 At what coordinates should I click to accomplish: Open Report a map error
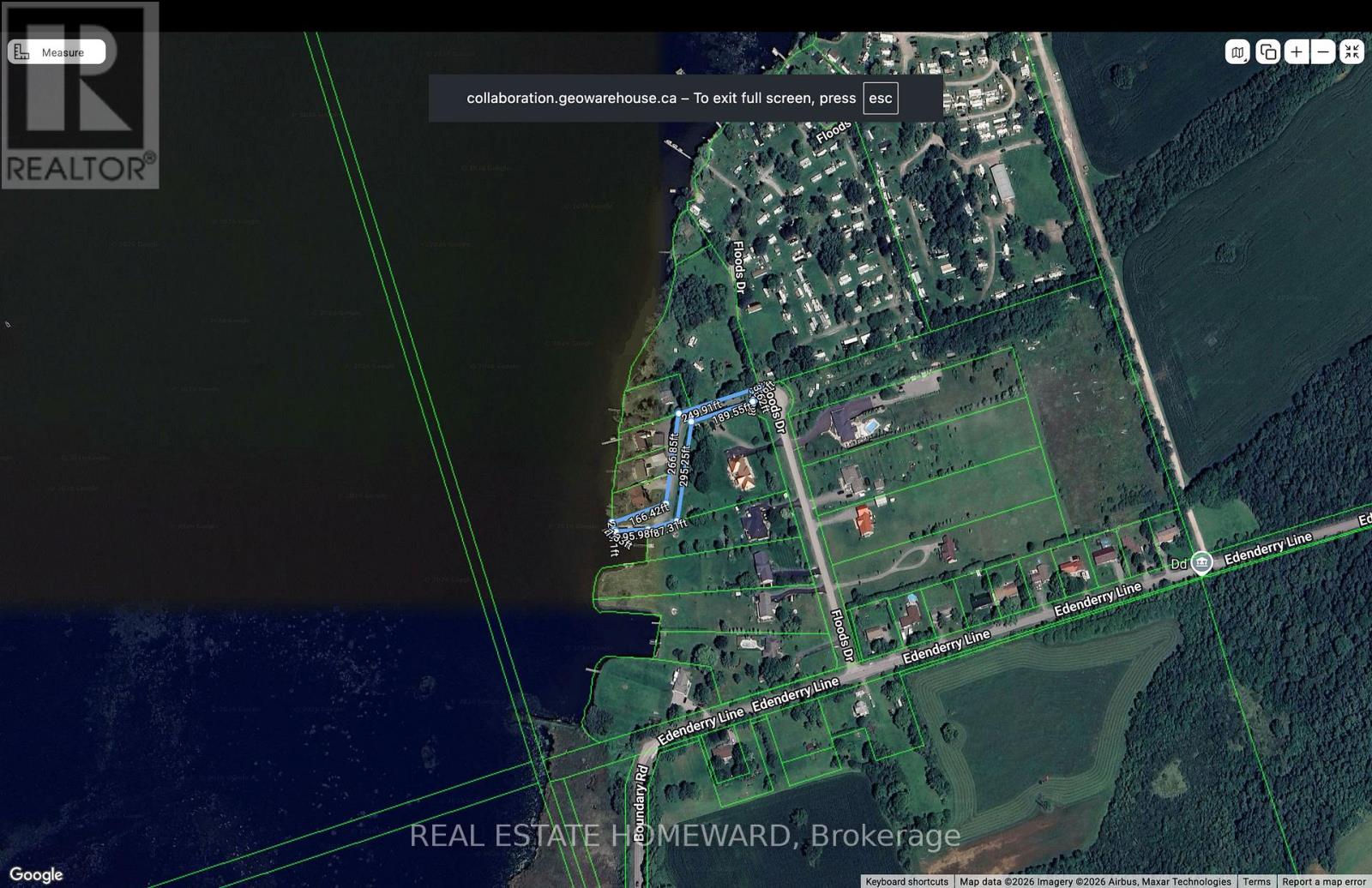click(x=1324, y=881)
